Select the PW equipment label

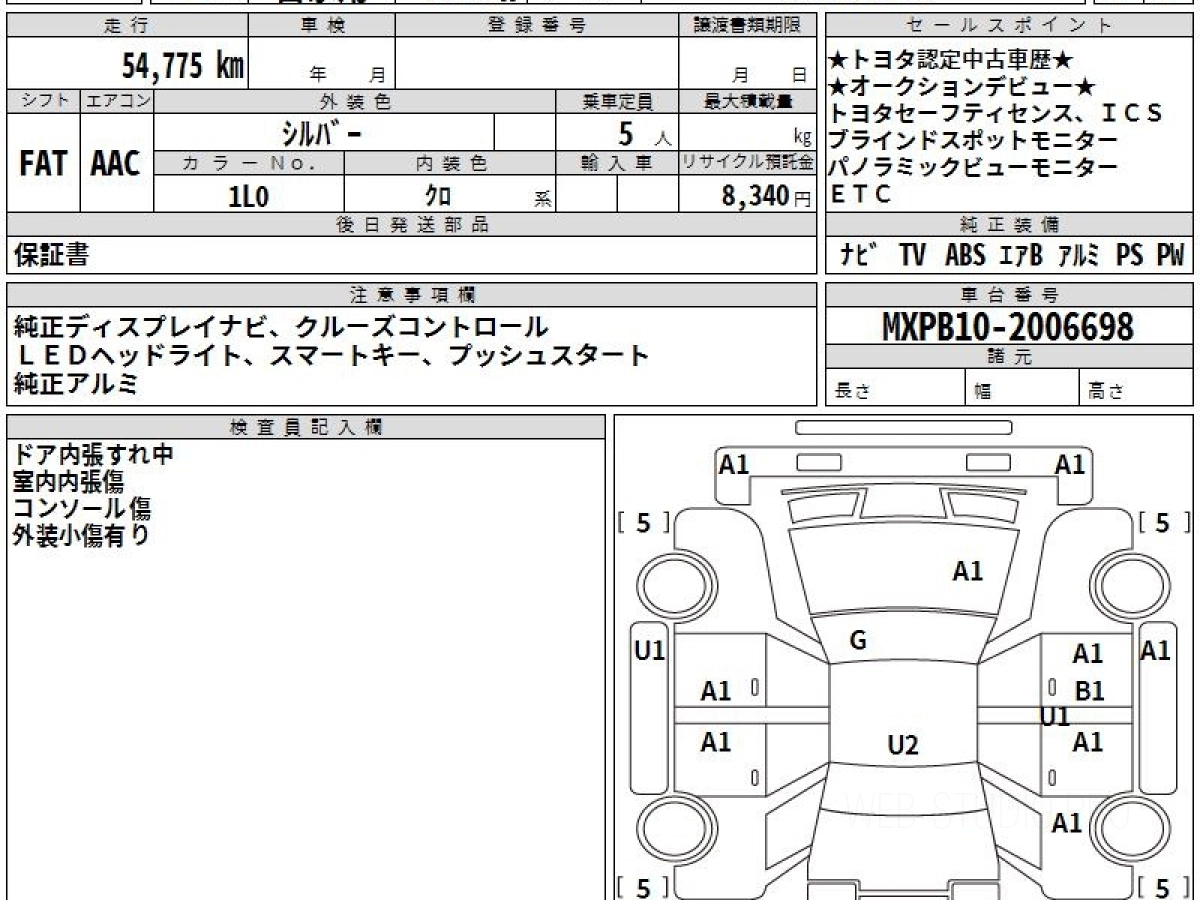pyautogui.click(x=1170, y=256)
